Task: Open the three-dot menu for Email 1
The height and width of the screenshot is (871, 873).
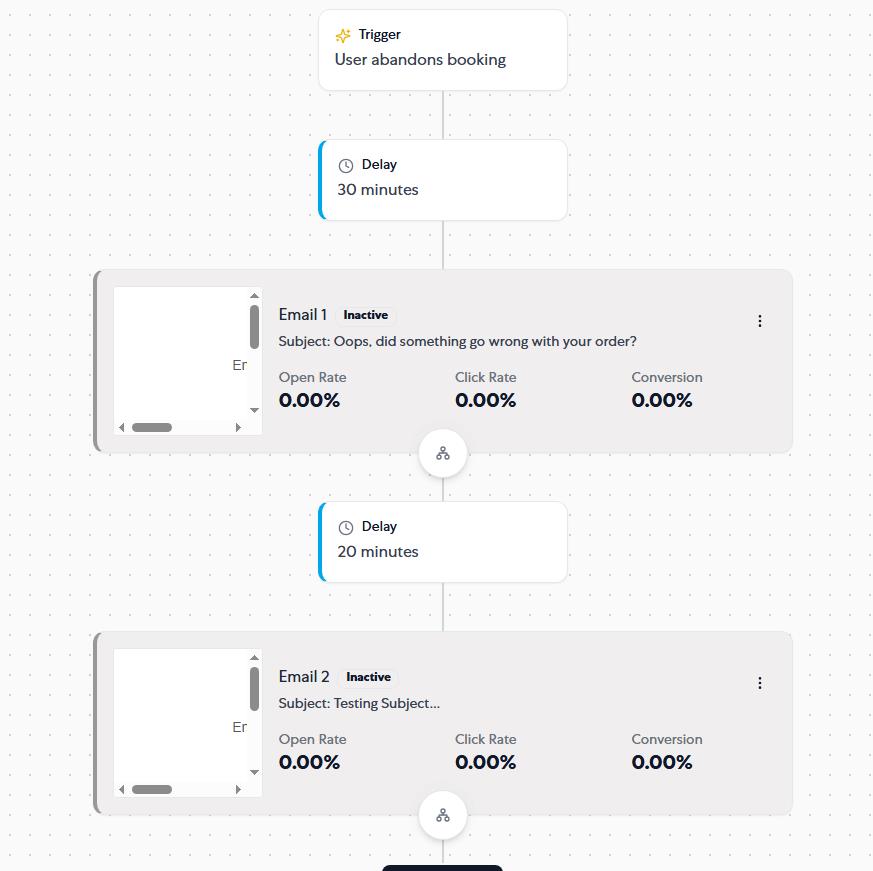Action: (x=759, y=321)
